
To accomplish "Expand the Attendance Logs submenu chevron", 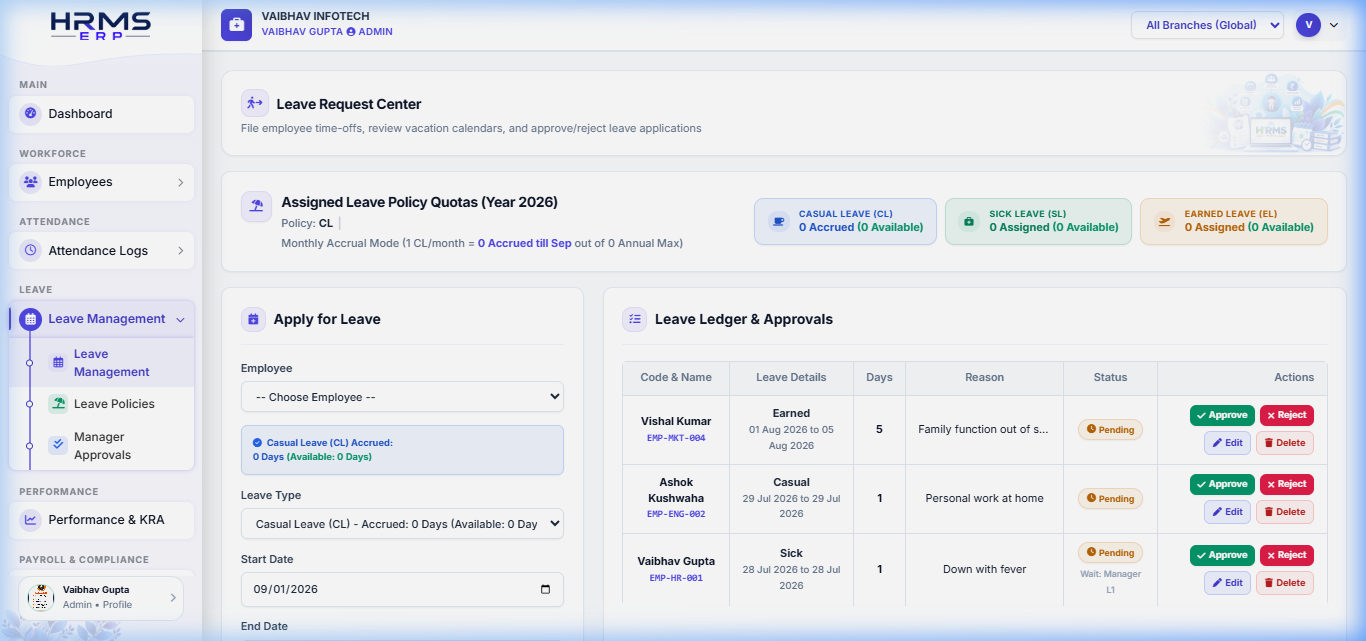I will click(x=181, y=250).
